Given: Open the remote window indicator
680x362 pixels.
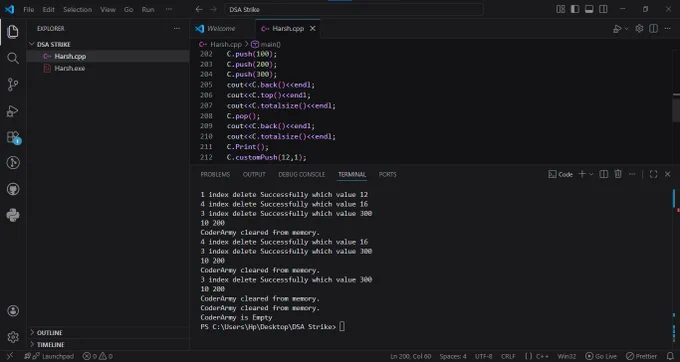Looking at the screenshot, I should point(10,356).
